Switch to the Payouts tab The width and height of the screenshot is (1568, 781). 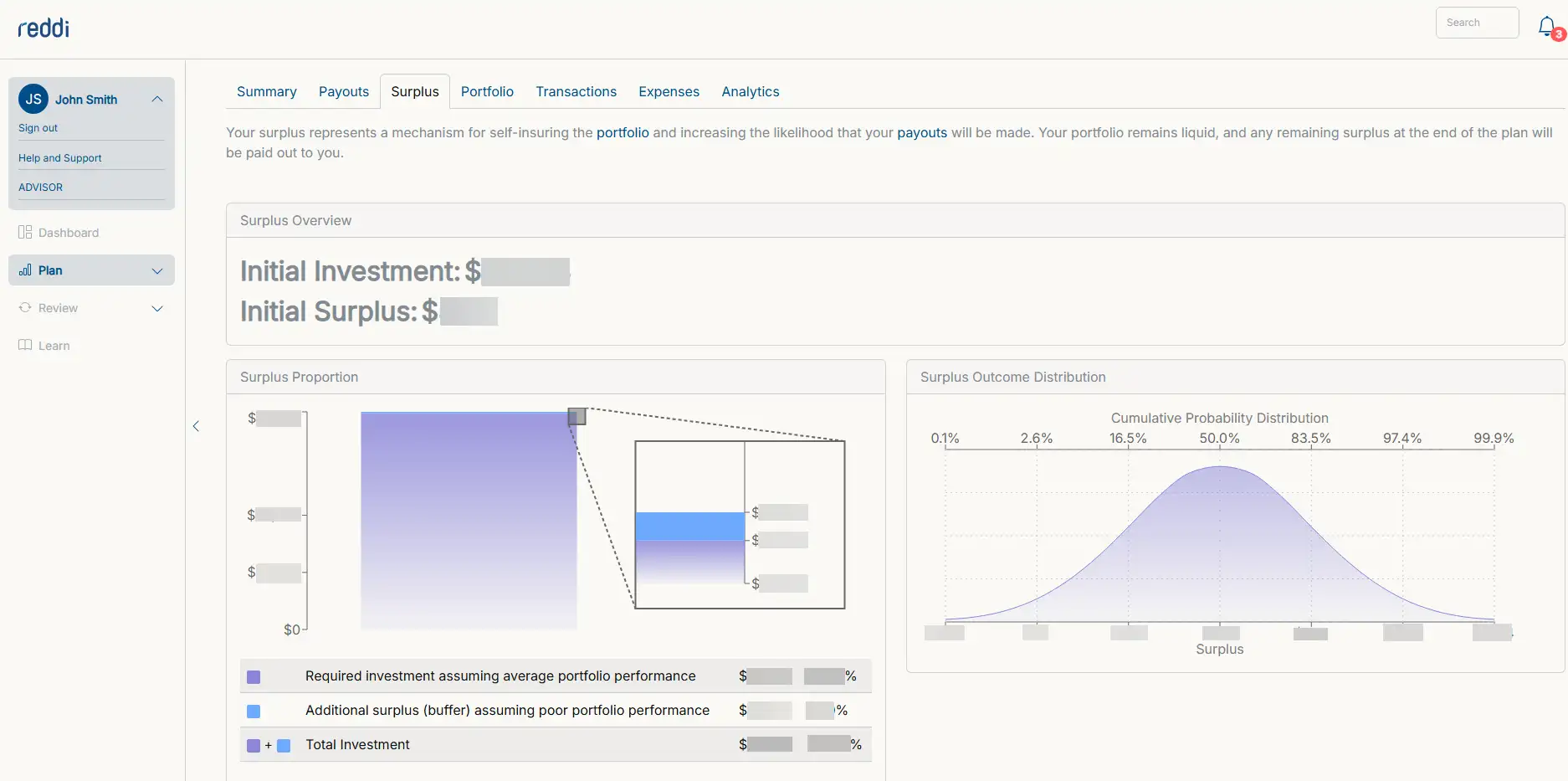point(344,91)
